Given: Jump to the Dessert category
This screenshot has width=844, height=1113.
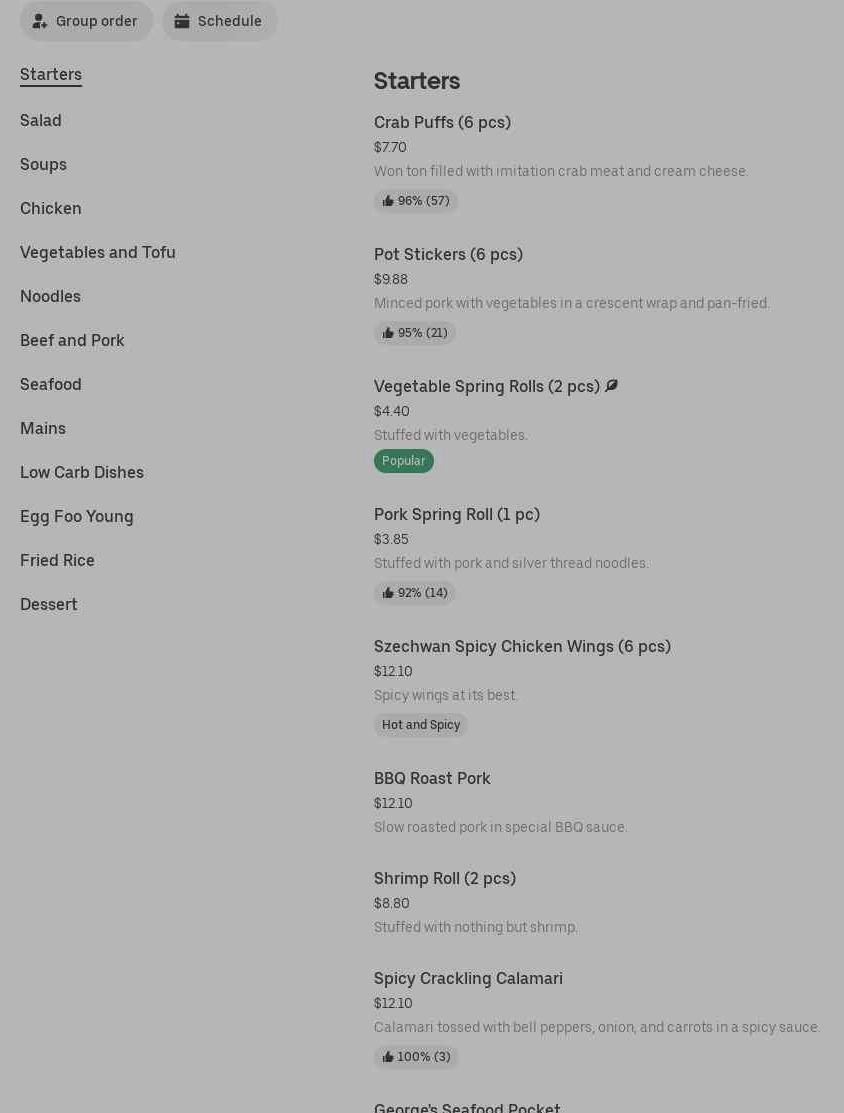Looking at the screenshot, I should tap(49, 604).
